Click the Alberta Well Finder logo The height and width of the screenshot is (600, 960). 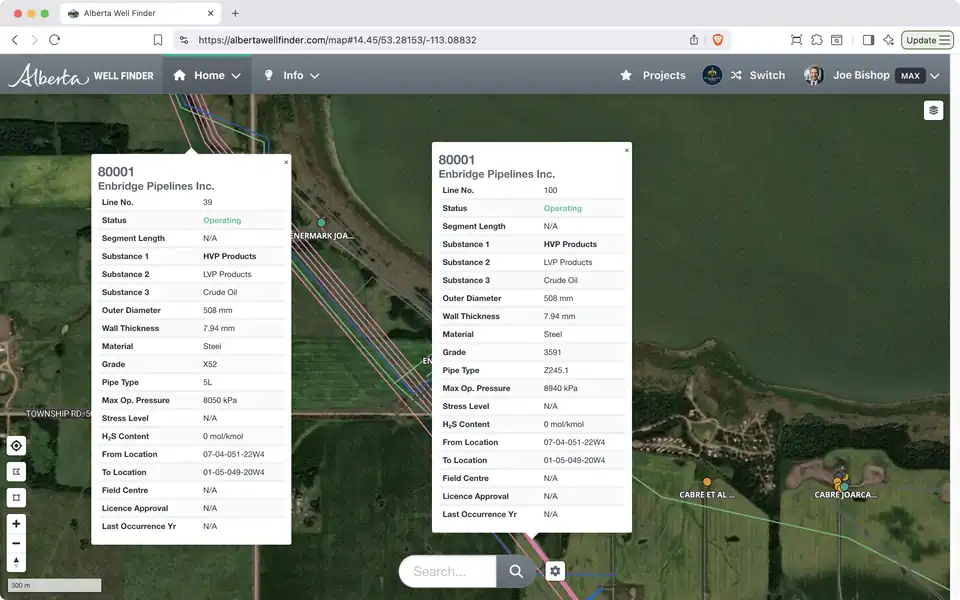pos(81,75)
